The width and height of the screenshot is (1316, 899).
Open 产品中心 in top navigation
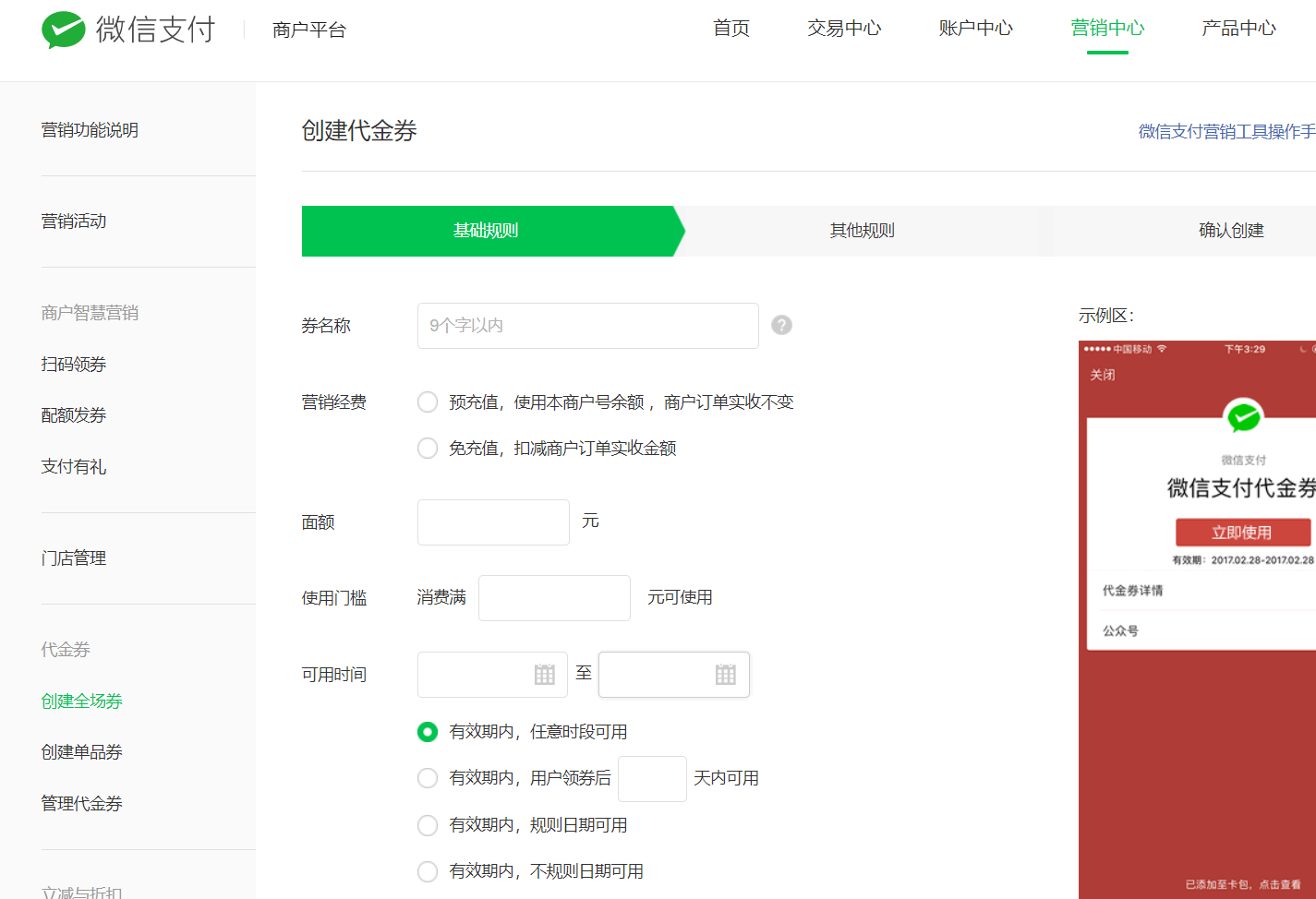coord(1238,29)
